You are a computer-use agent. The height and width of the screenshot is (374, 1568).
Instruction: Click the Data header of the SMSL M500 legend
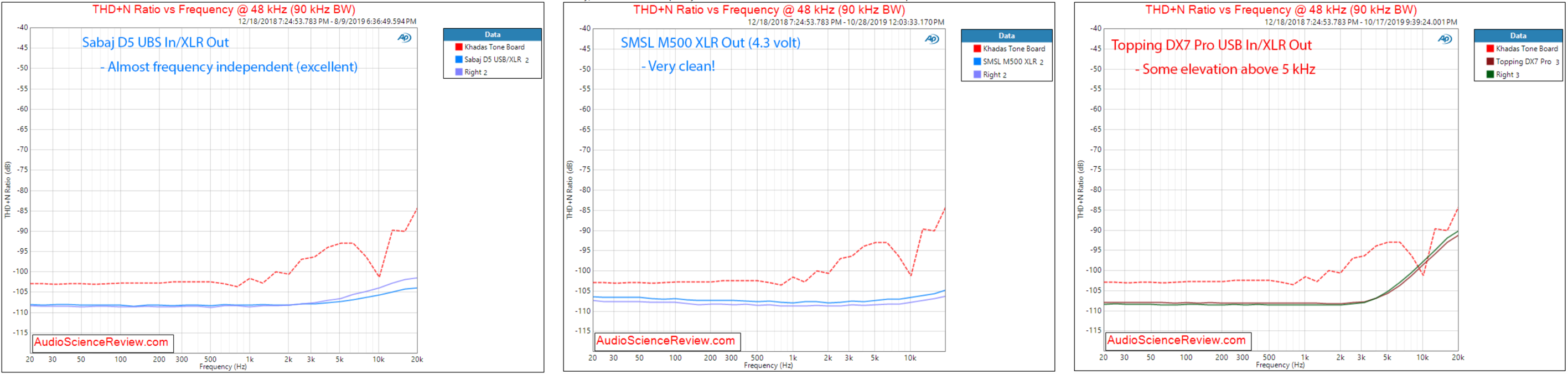(x=1007, y=36)
